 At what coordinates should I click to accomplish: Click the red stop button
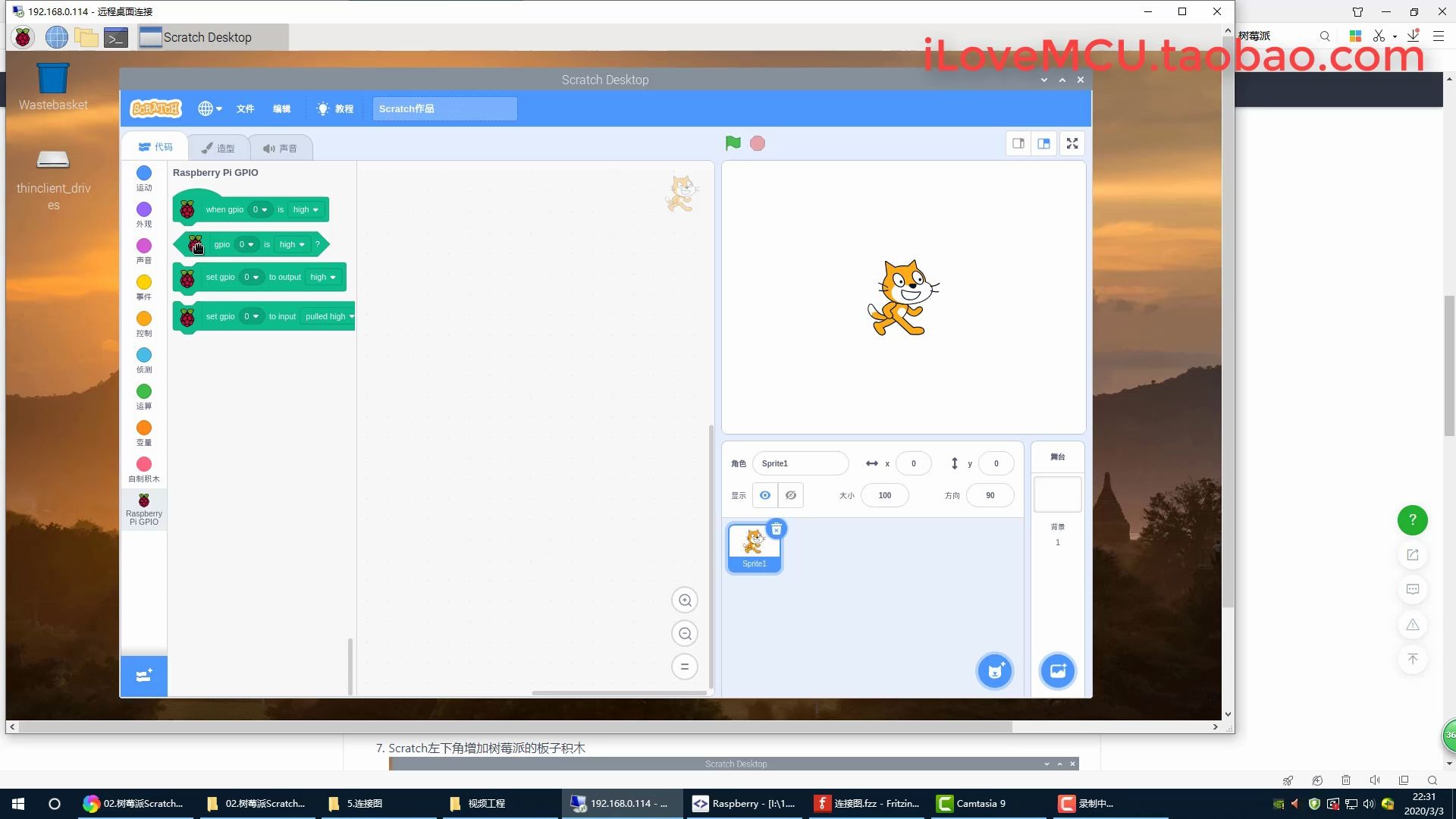coord(758,142)
